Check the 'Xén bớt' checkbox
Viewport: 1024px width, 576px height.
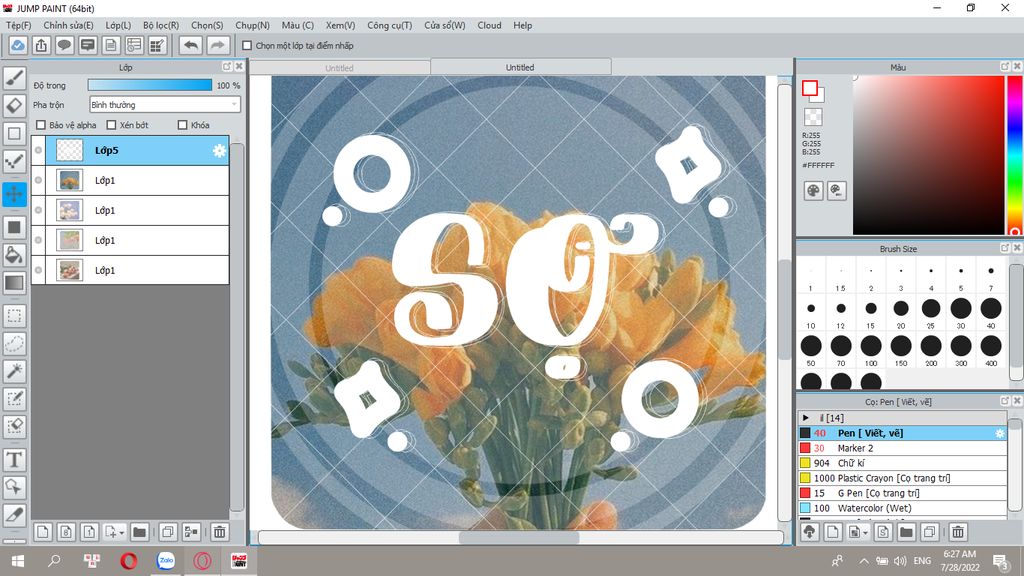(111, 125)
